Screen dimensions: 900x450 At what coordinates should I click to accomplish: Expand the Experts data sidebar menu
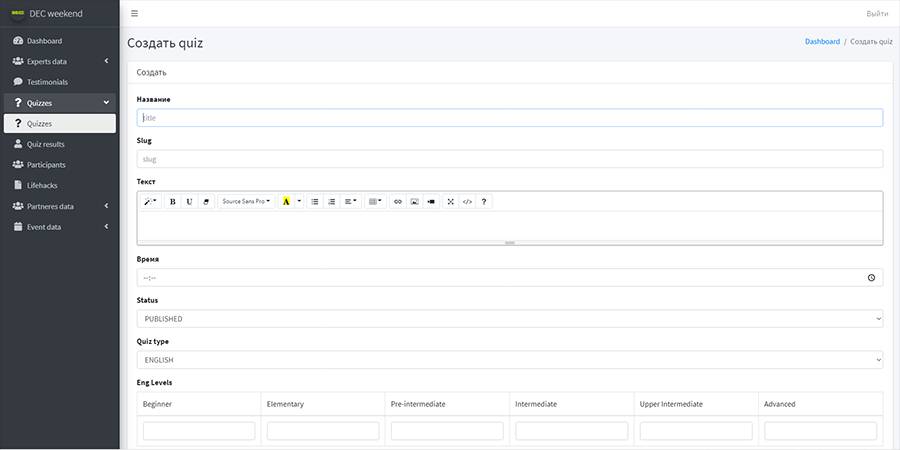(x=60, y=62)
